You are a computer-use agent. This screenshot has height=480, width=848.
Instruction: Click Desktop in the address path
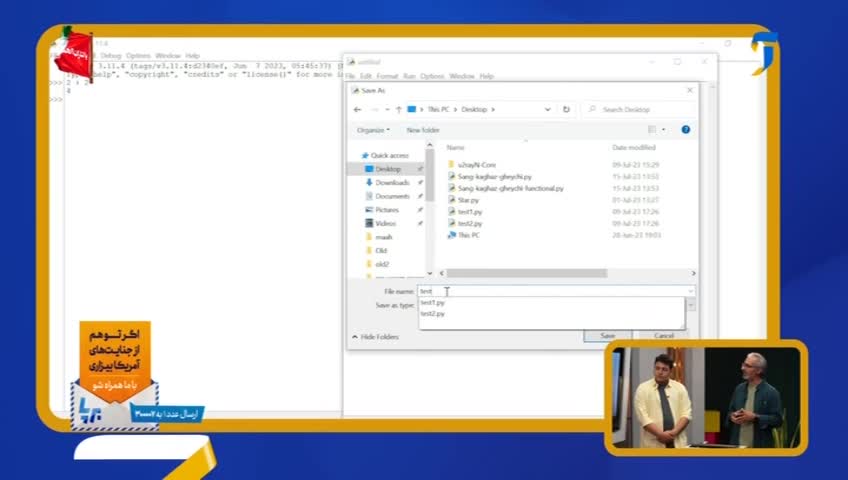pos(474,109)
